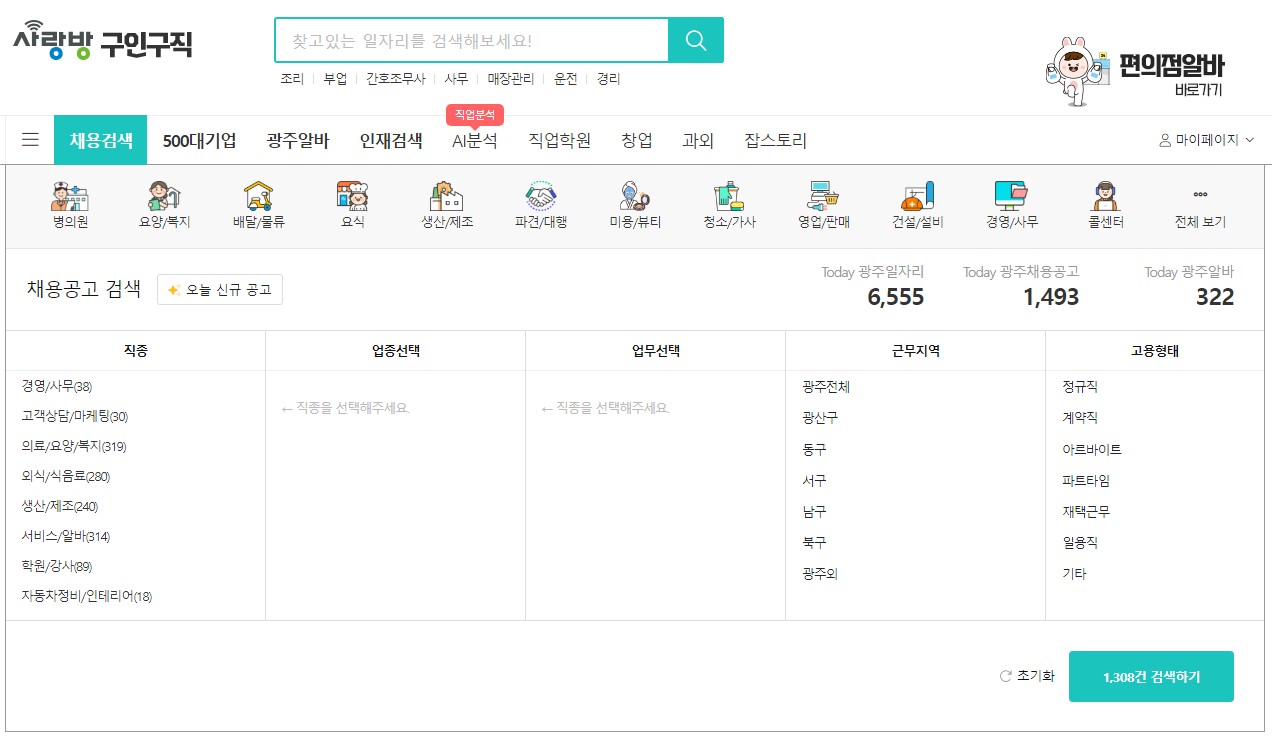
Task: Select job type 생산/제조(240)
Action: (60, 507)
